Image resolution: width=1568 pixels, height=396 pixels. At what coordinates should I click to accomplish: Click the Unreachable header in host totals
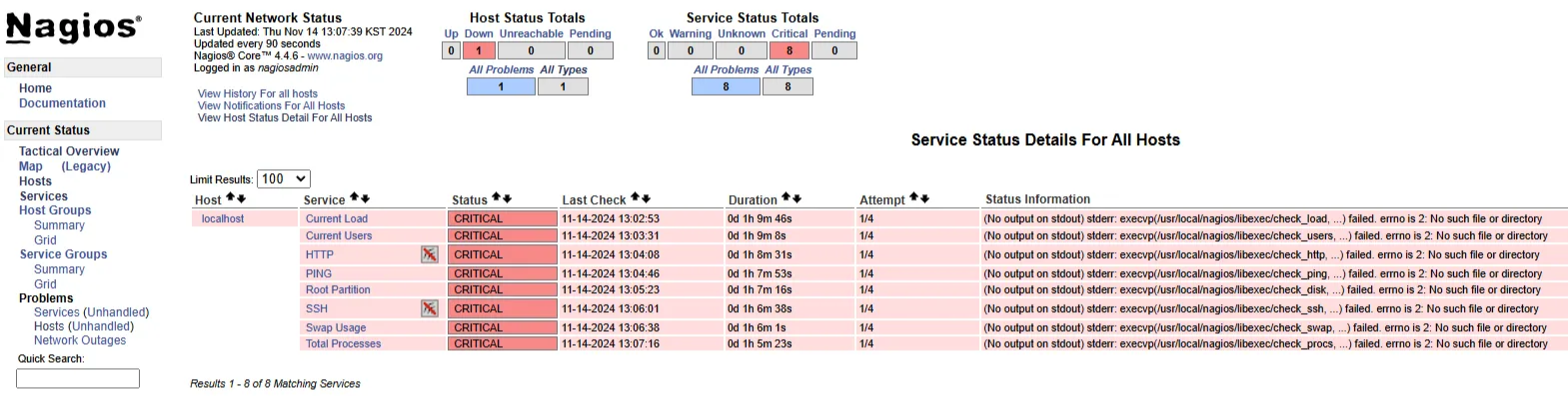tap(531, 34)
